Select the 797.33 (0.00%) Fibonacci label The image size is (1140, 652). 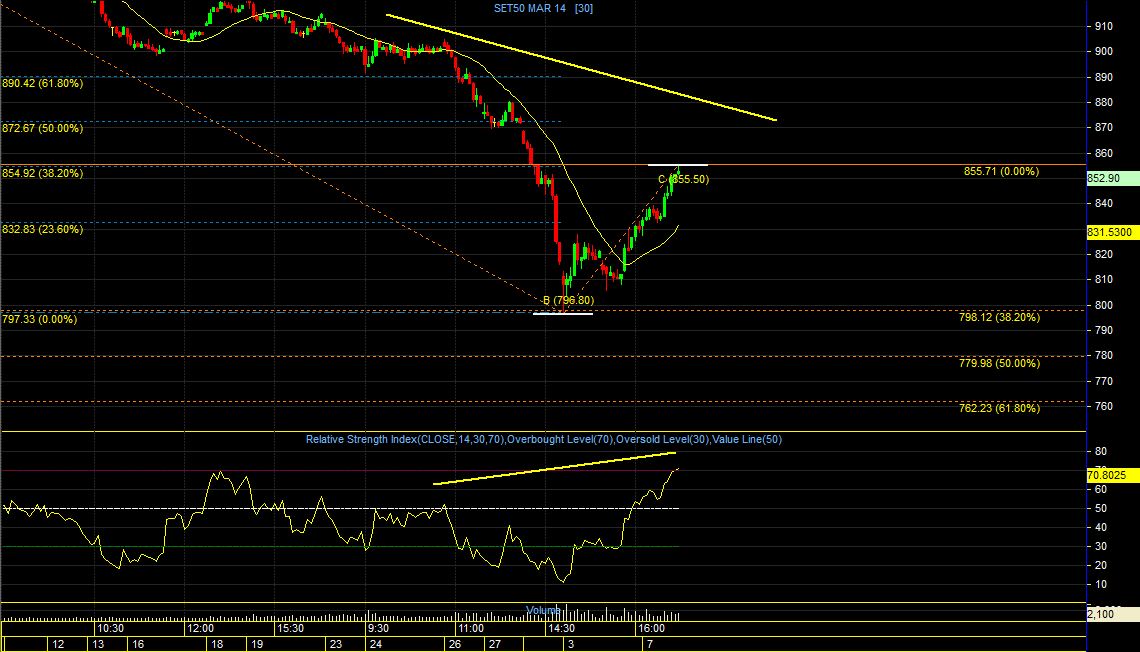[x=40, y=319]
